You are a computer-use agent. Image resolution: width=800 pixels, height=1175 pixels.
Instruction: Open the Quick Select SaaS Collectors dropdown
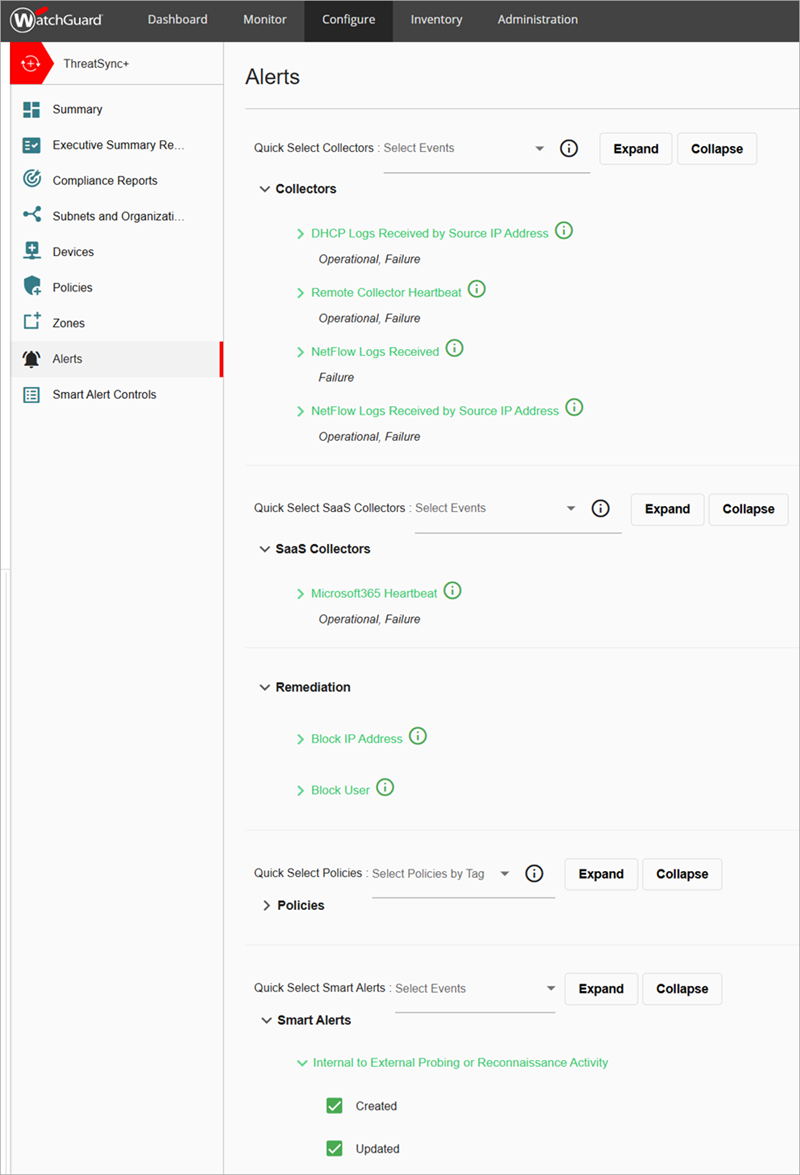tap(570, 508)
